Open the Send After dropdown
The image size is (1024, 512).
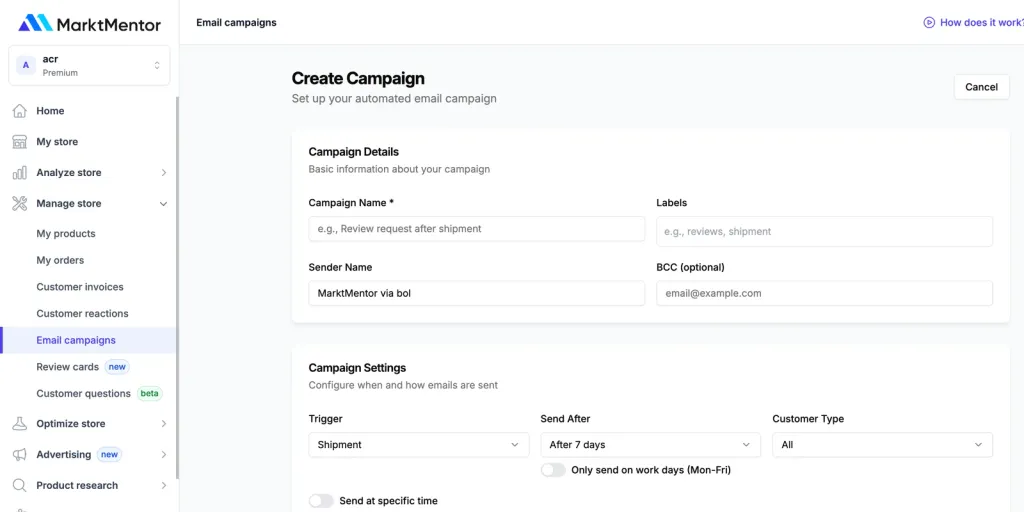point(650,445)
